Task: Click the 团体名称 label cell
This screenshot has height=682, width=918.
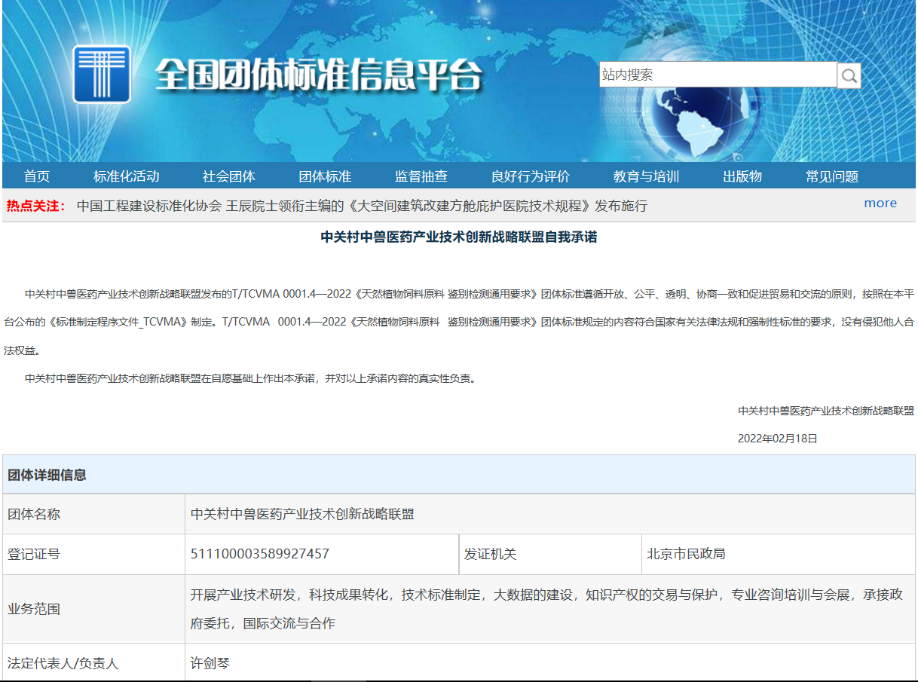Action: click(93, 514)
